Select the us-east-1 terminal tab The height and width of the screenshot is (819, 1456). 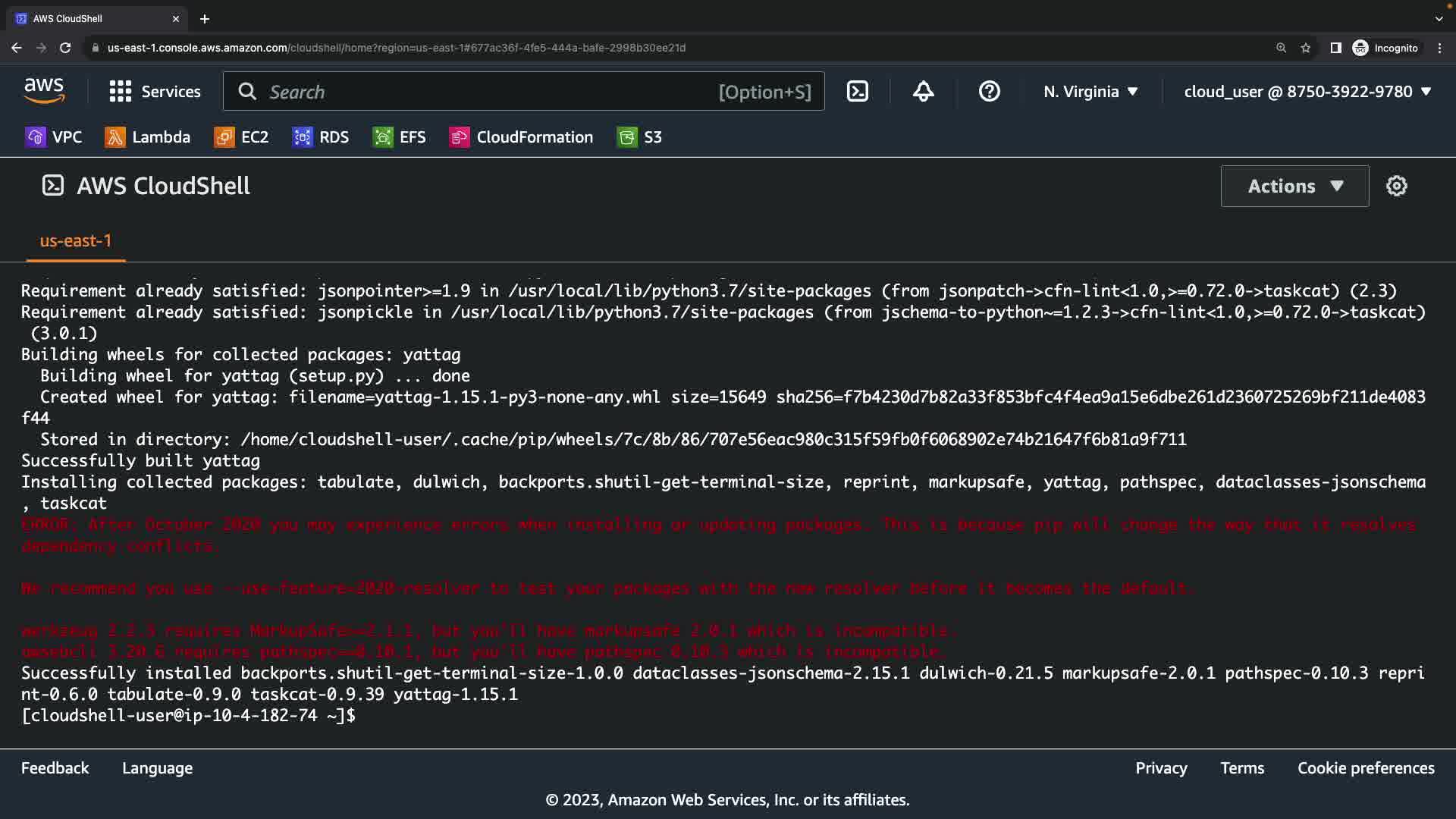pyautogui.click(x=76, y=241)
